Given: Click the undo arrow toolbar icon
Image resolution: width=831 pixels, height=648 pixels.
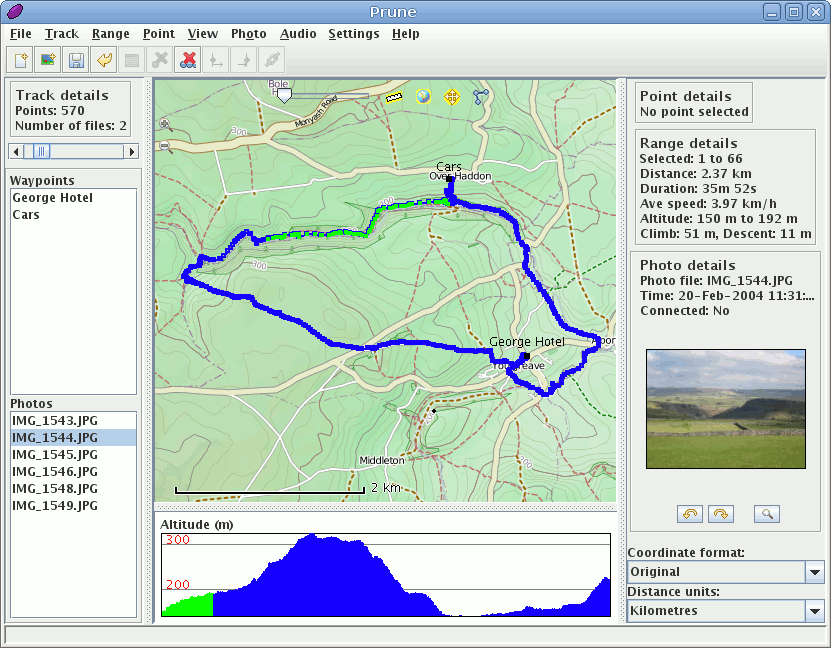Looking at the screenshot, I should (x=103, y=60).
